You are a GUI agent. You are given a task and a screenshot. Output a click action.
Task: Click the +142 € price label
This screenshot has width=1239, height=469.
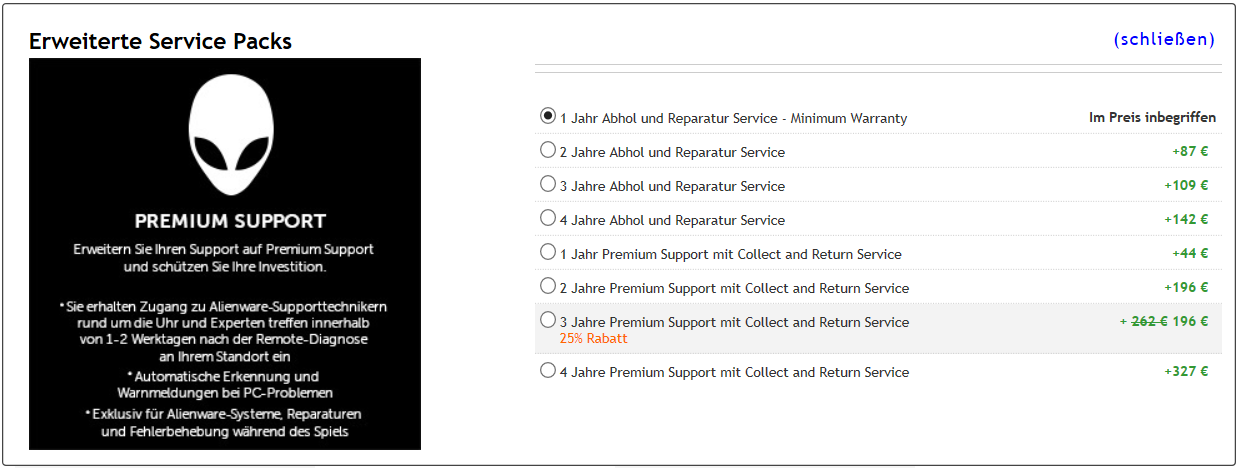coord(1186,220)
